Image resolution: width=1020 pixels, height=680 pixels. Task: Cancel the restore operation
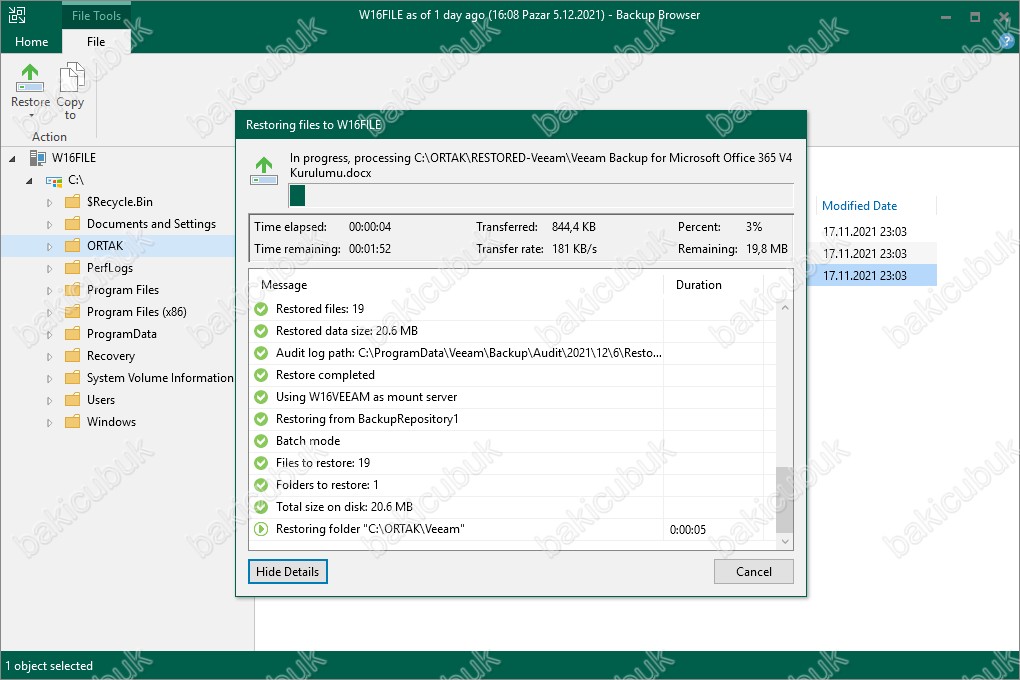click(x=754, y=571)
